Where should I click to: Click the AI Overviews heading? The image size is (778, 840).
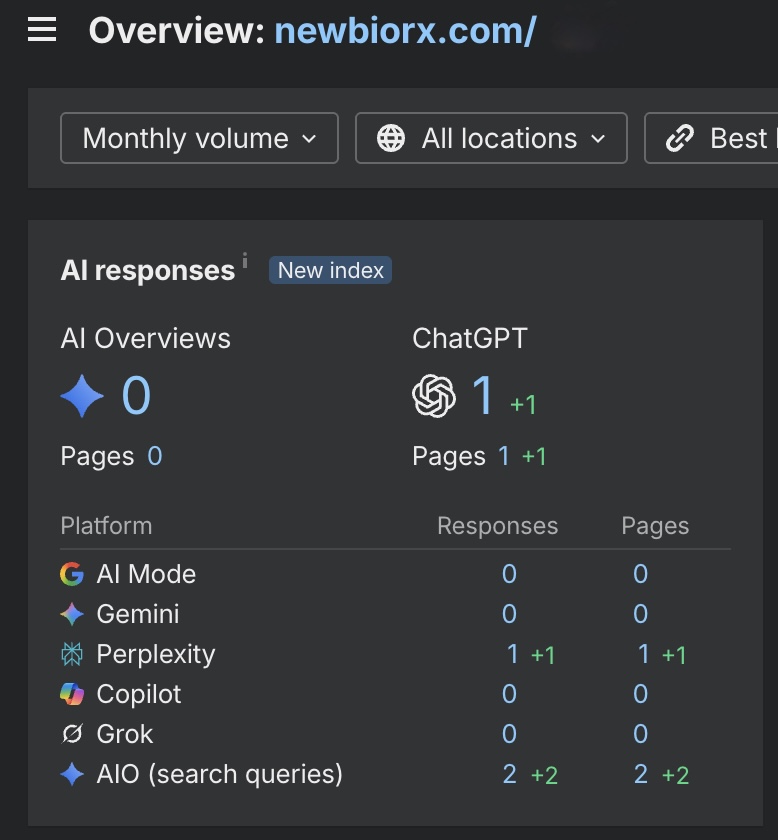[145, 339]
